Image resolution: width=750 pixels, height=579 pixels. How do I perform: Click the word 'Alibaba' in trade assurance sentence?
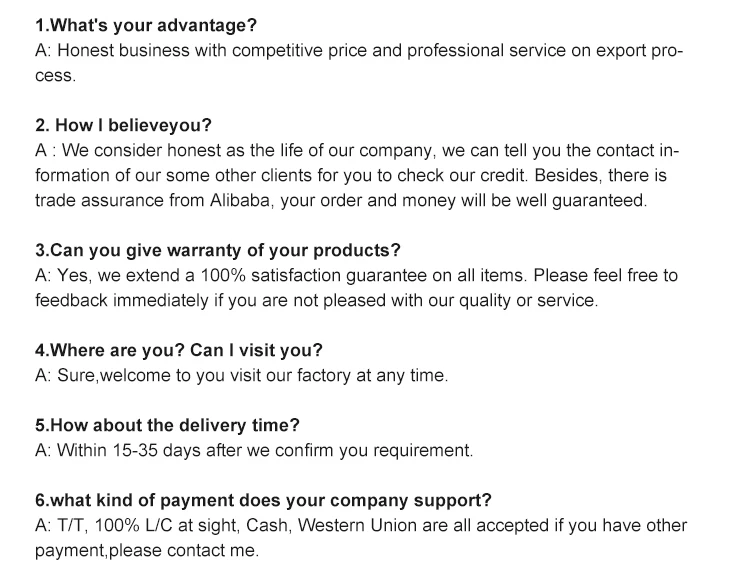tap(242, 200)
